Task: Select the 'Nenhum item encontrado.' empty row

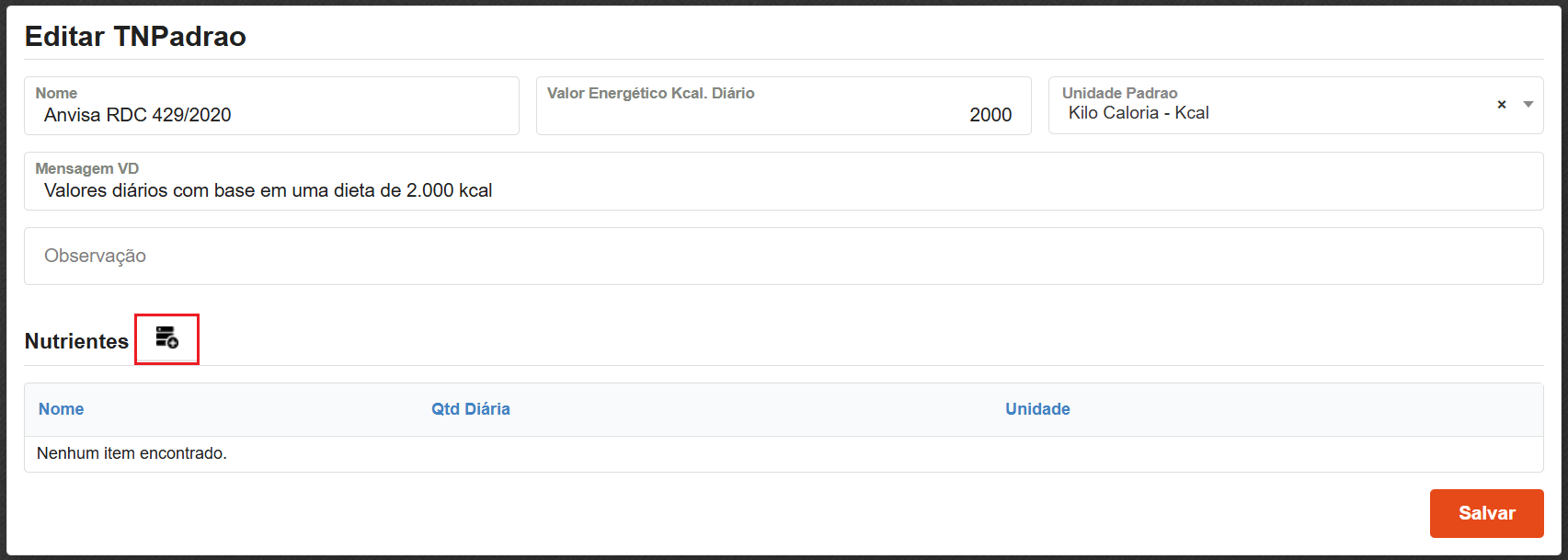Action: tap(132, 453)
